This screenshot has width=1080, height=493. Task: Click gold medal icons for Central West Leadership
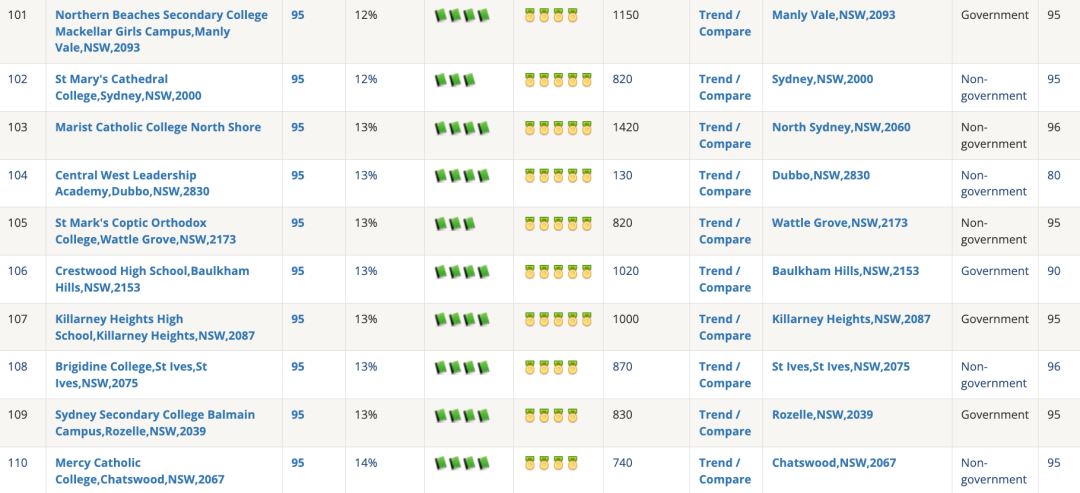(558, 176)
